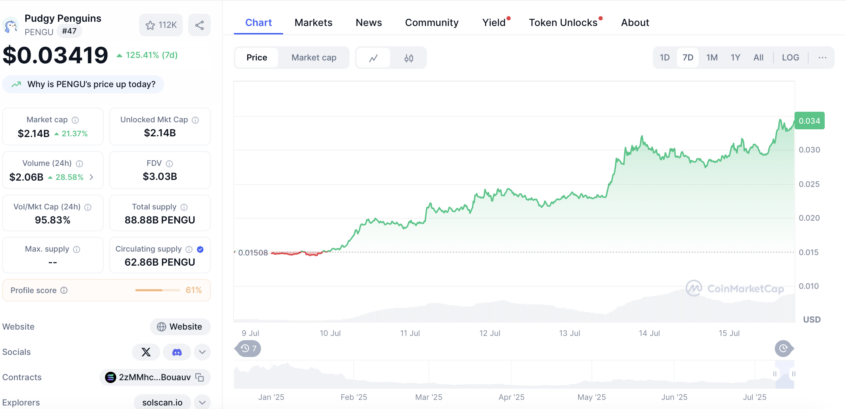850x409 pixels.
Task: Click the $3.03B FDV value
Action: (160, 177)
